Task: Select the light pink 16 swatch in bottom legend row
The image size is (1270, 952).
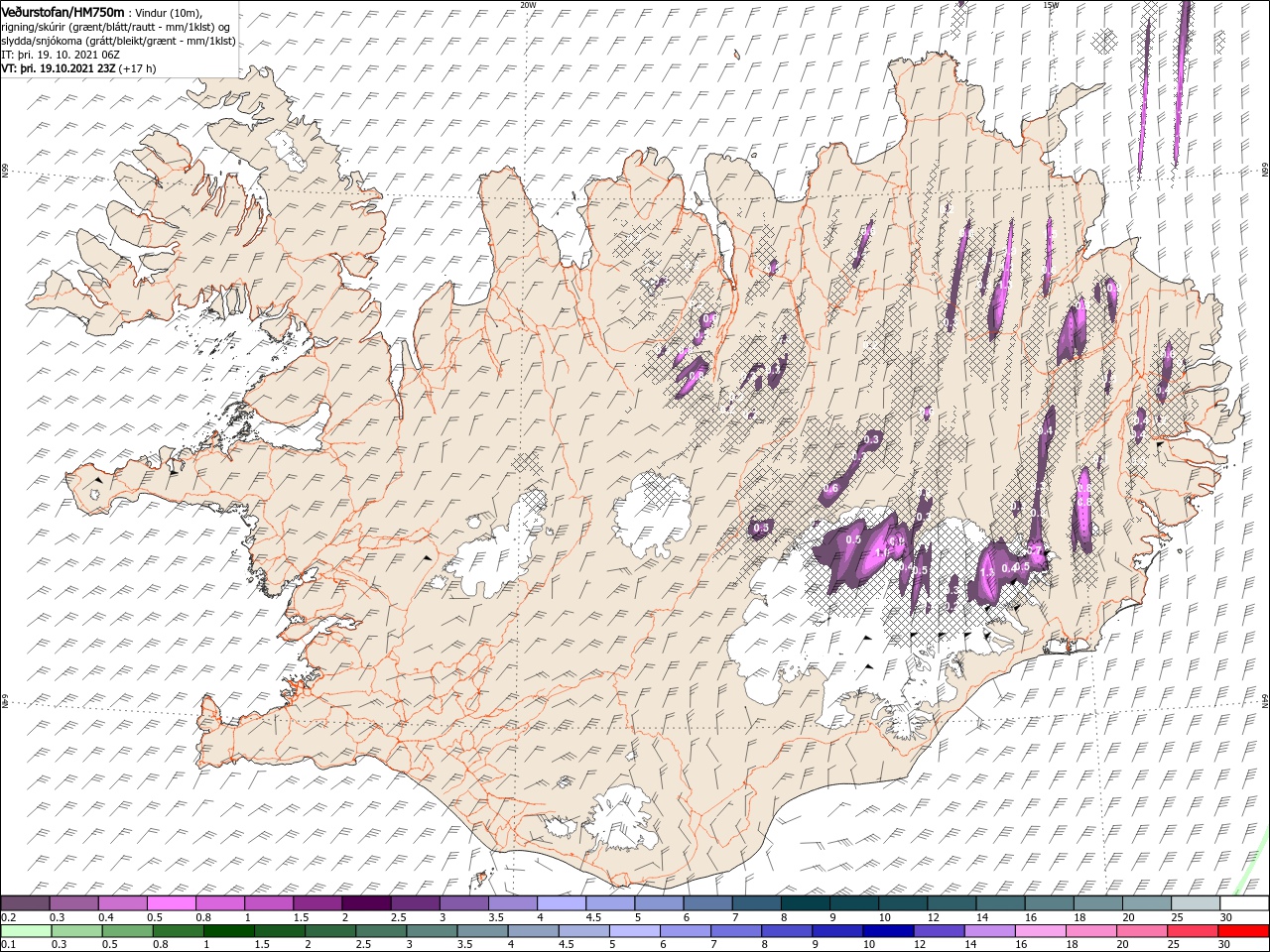Action: pyautogui.click(x=1042, y=930)
